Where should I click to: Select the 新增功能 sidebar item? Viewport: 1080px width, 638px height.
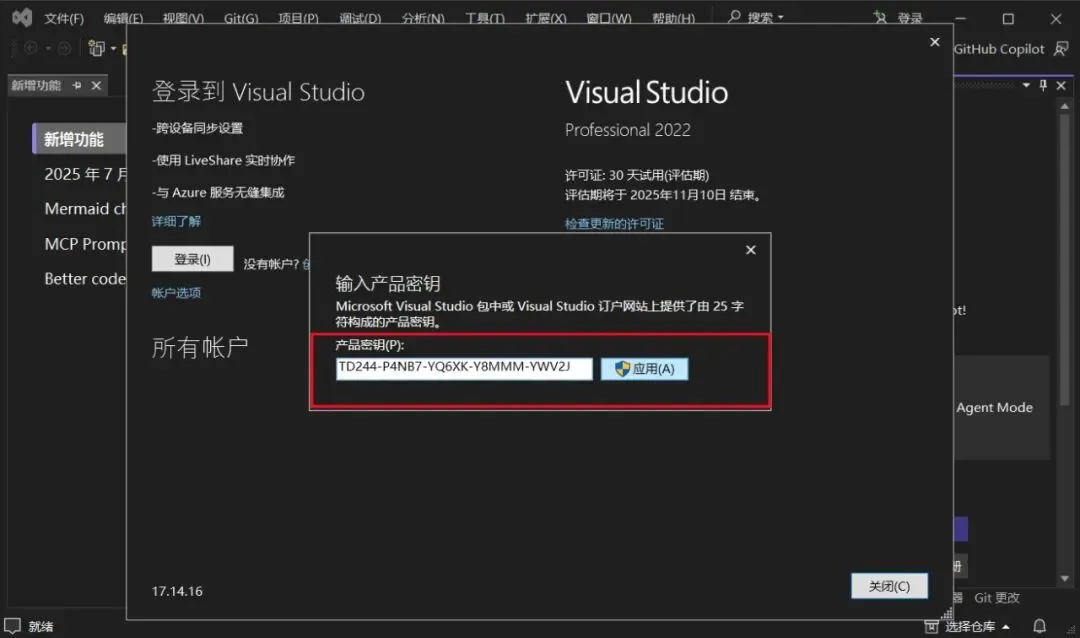coord(79,139)
